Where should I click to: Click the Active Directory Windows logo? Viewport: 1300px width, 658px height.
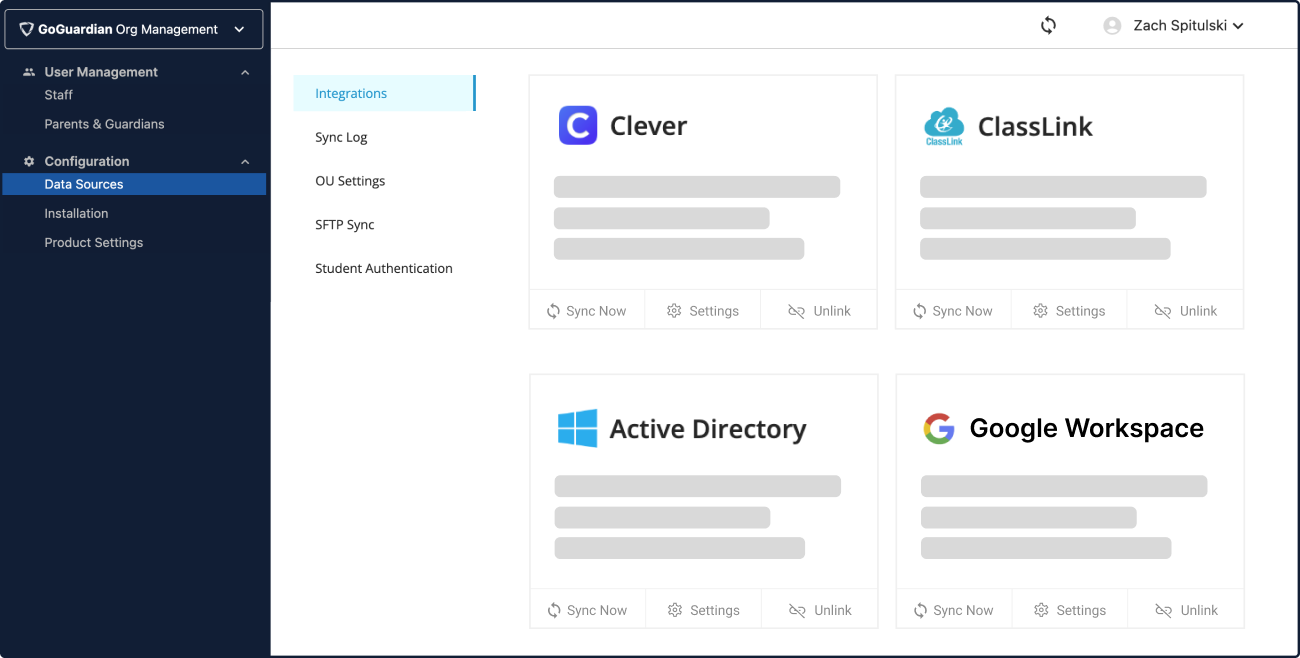578,428
